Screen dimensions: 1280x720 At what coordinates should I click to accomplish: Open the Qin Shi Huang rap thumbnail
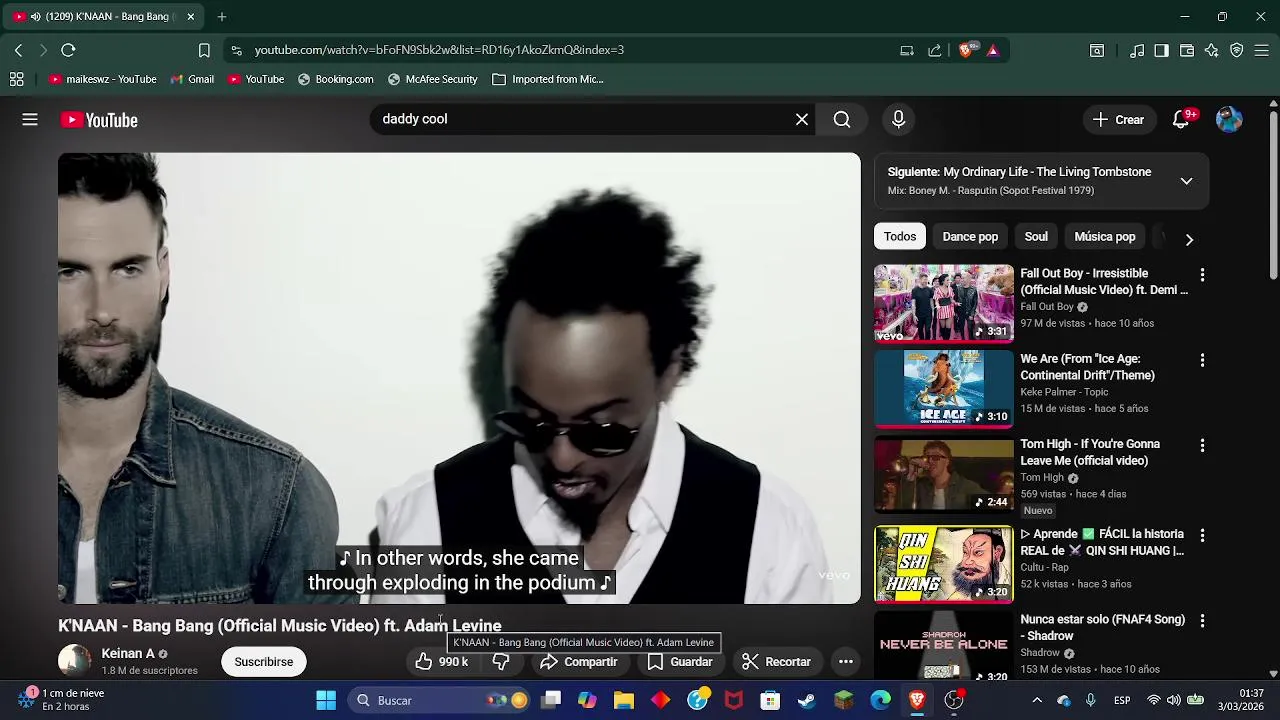pos(944,565)
